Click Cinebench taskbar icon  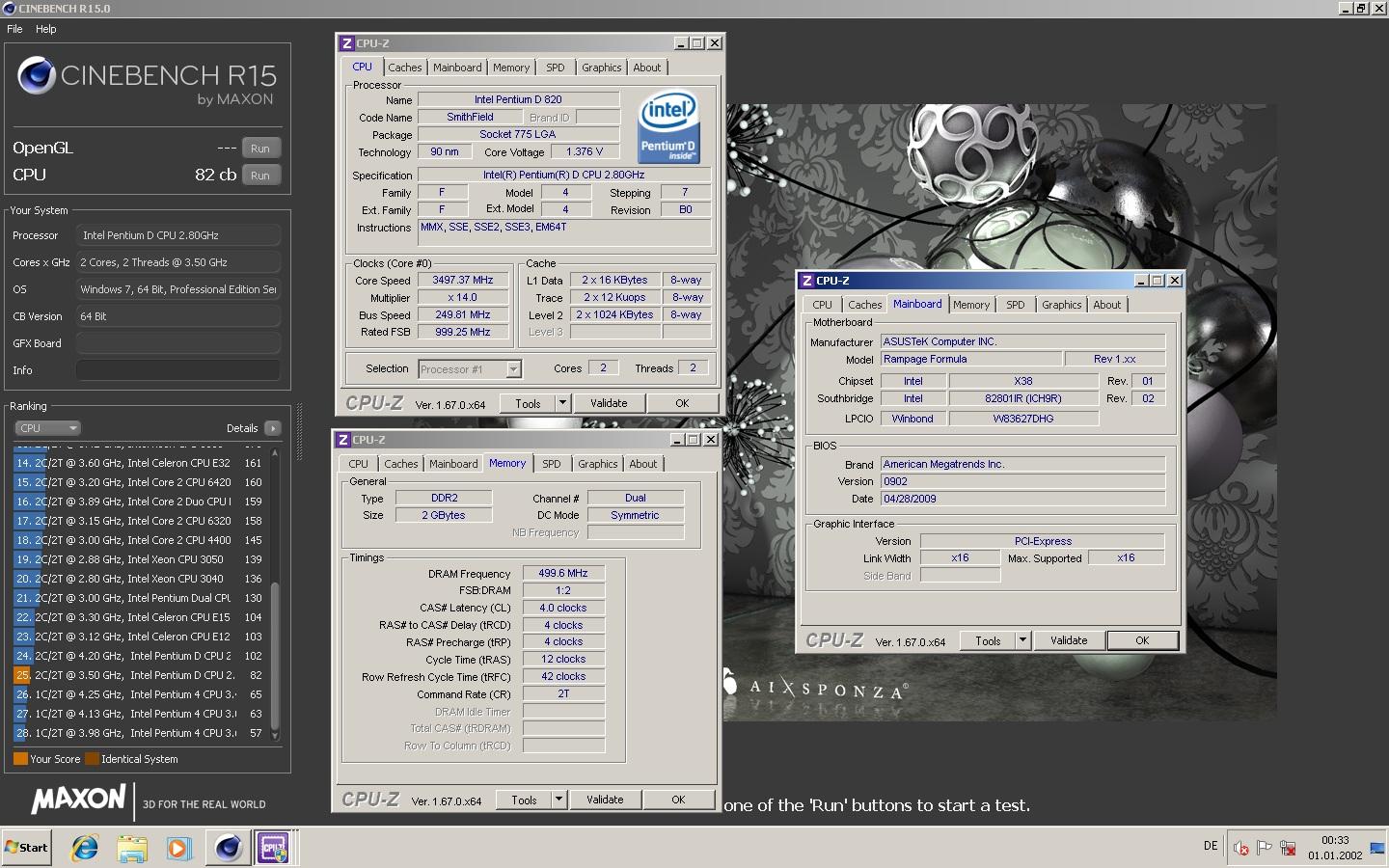[229, 848]
